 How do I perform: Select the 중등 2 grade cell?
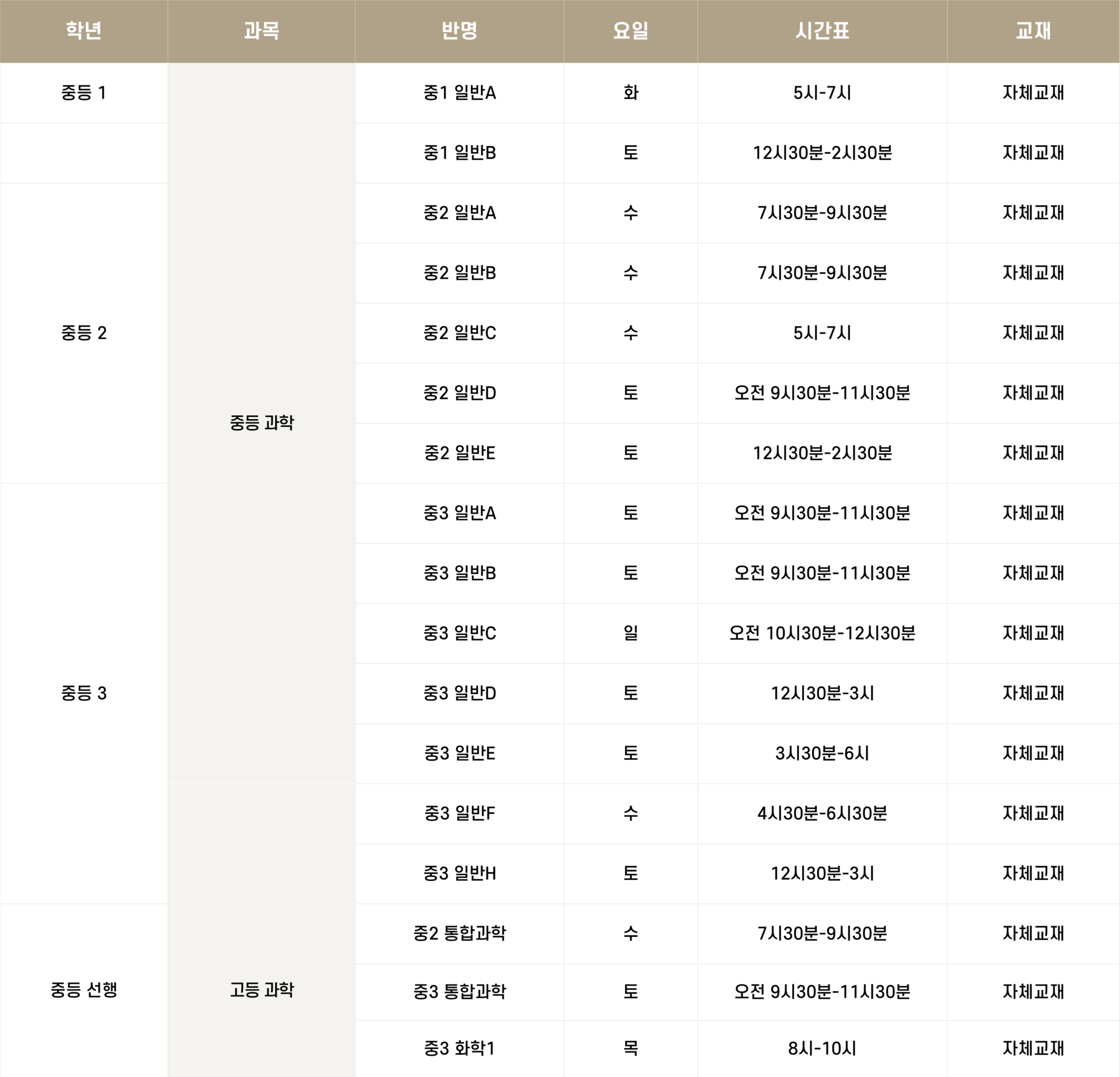point(83,333)
